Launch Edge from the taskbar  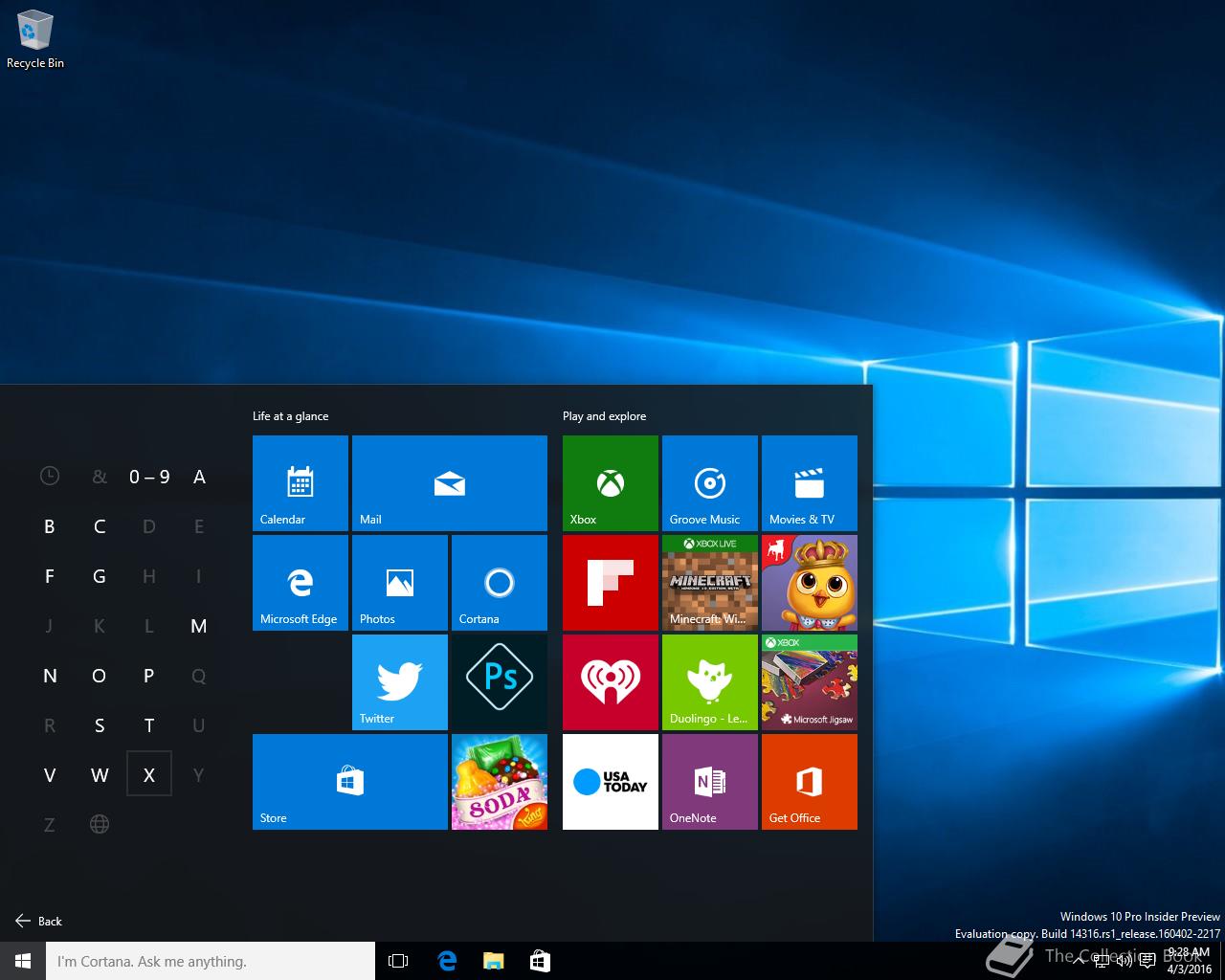446,961
